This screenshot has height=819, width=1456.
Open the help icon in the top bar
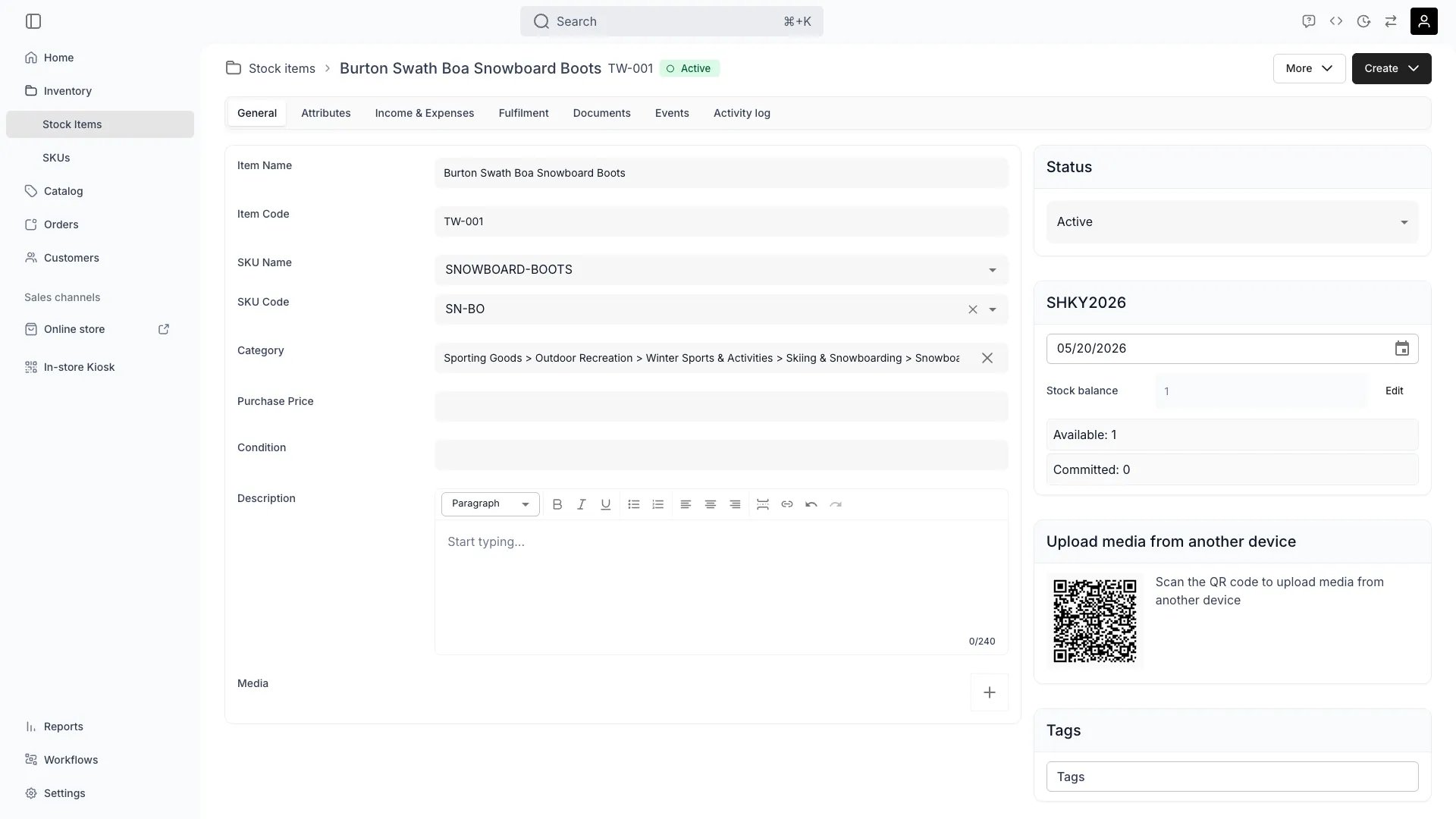(1308, 21)
